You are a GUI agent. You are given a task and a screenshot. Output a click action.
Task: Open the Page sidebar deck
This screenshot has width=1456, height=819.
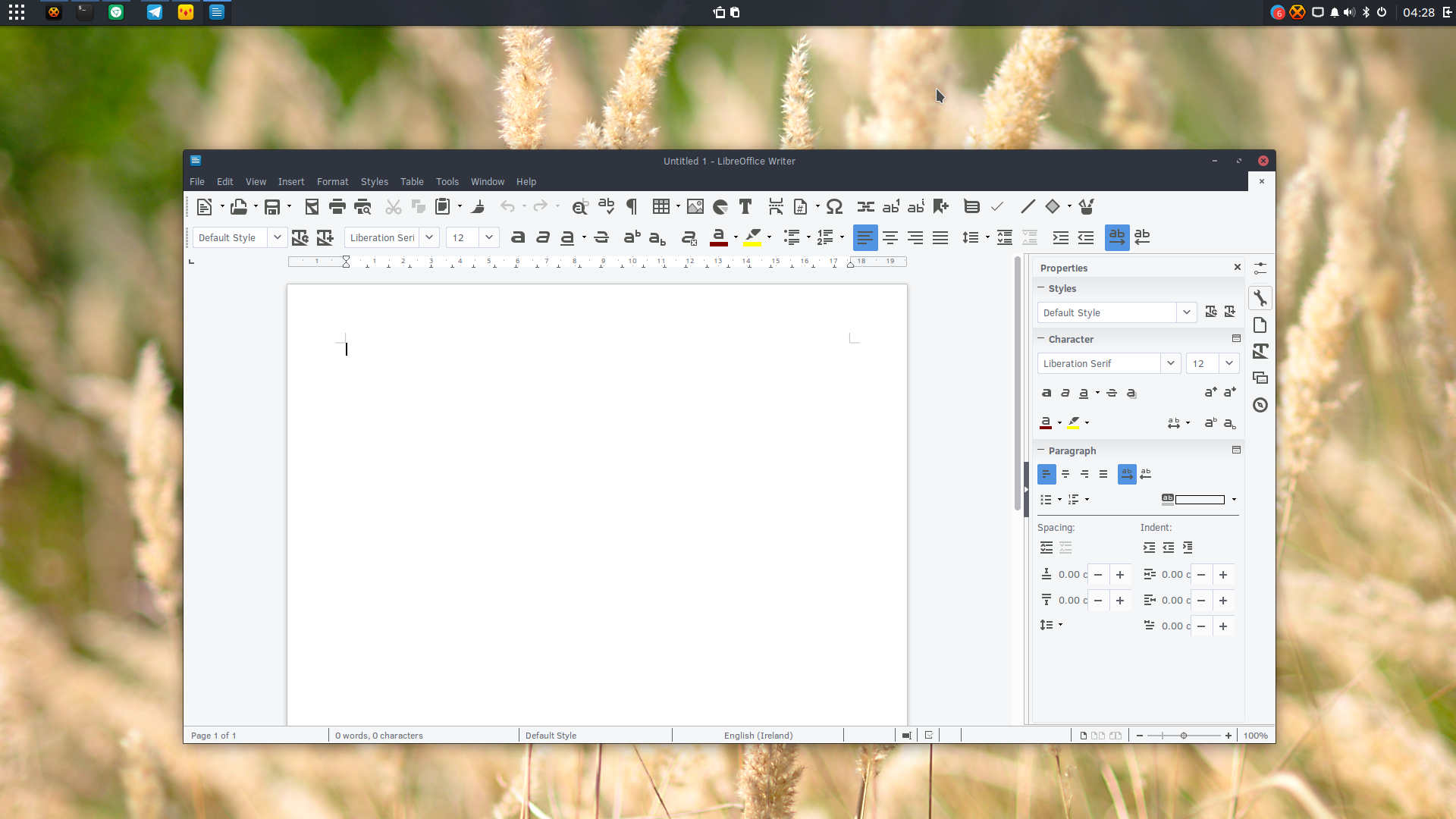(x=1260, y=325)
